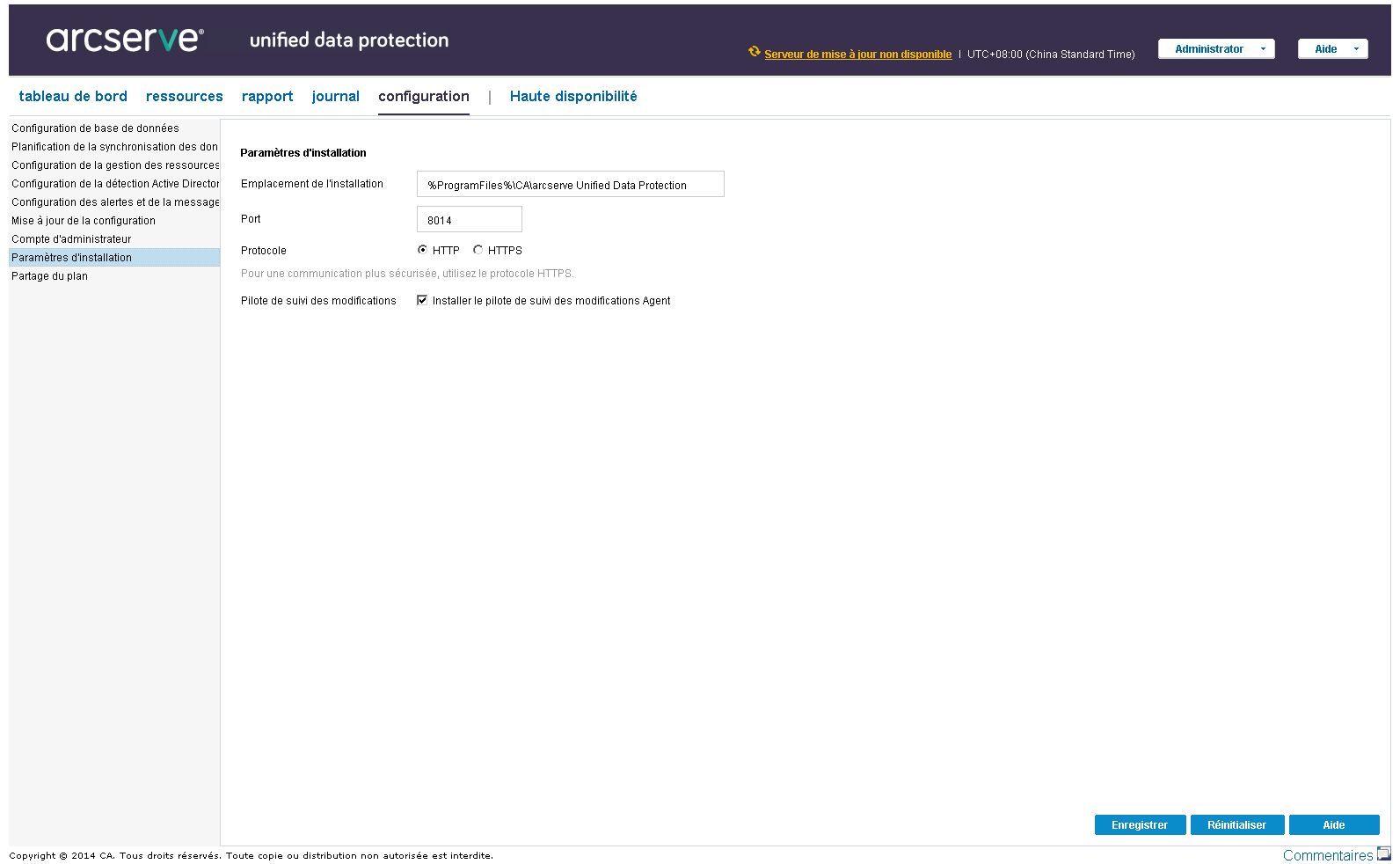Click the update server warning icon
The height and width of the screenshot is (864, 1400).
click(755, 52)
